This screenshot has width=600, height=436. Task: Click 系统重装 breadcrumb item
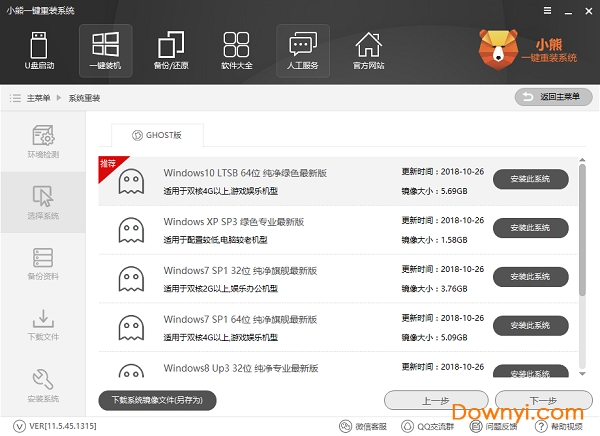[84, 98]
